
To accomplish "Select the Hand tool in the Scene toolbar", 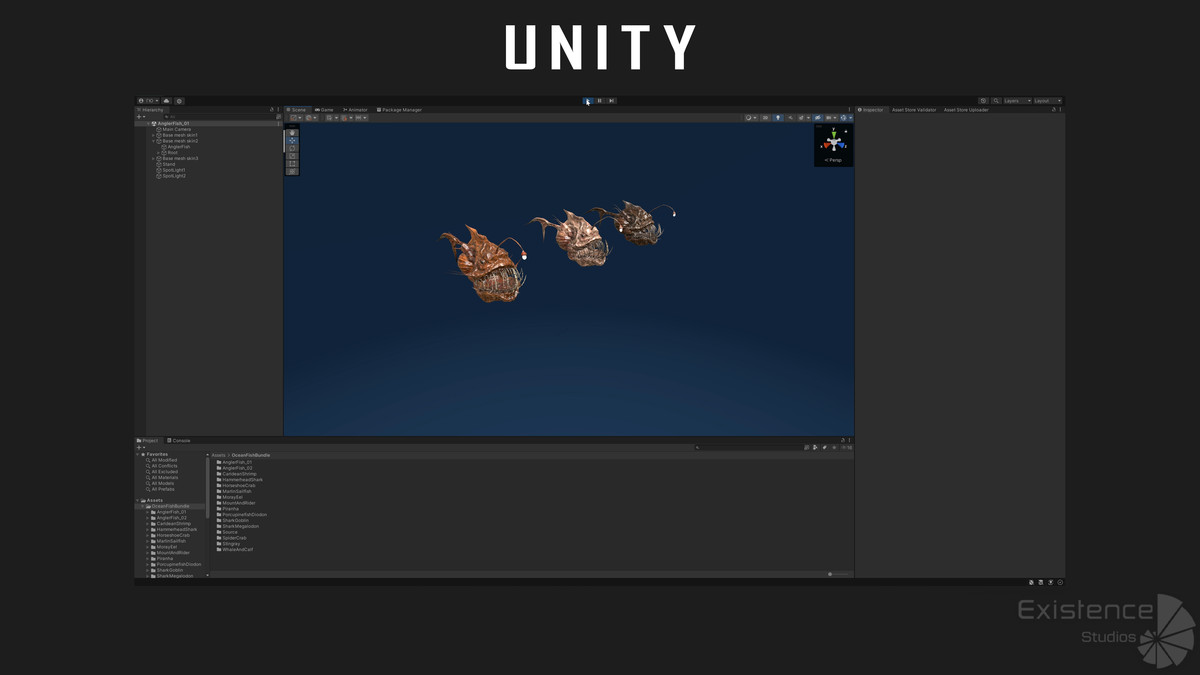I will pyautogui.click(x=292, y=133).
